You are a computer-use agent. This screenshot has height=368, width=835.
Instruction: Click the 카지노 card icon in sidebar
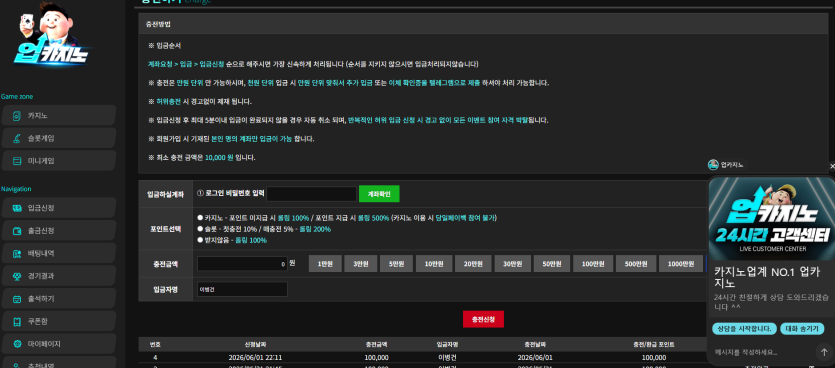pos(17,116)
